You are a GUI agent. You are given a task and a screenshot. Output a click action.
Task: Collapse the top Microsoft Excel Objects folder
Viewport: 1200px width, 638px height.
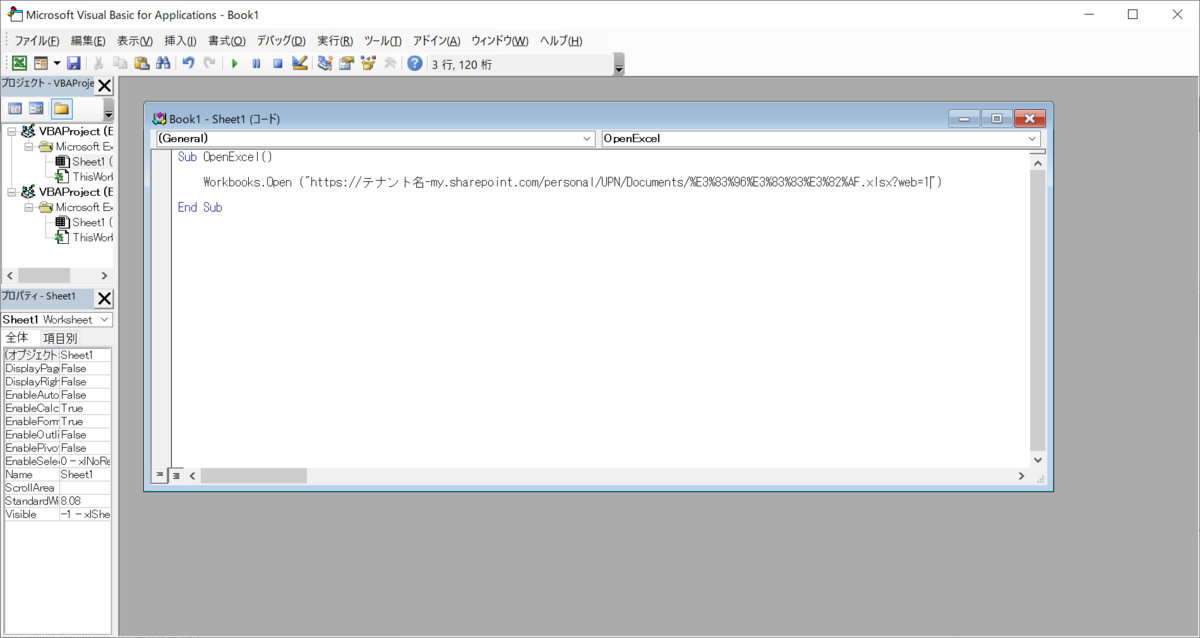click(x=29, y=146)
